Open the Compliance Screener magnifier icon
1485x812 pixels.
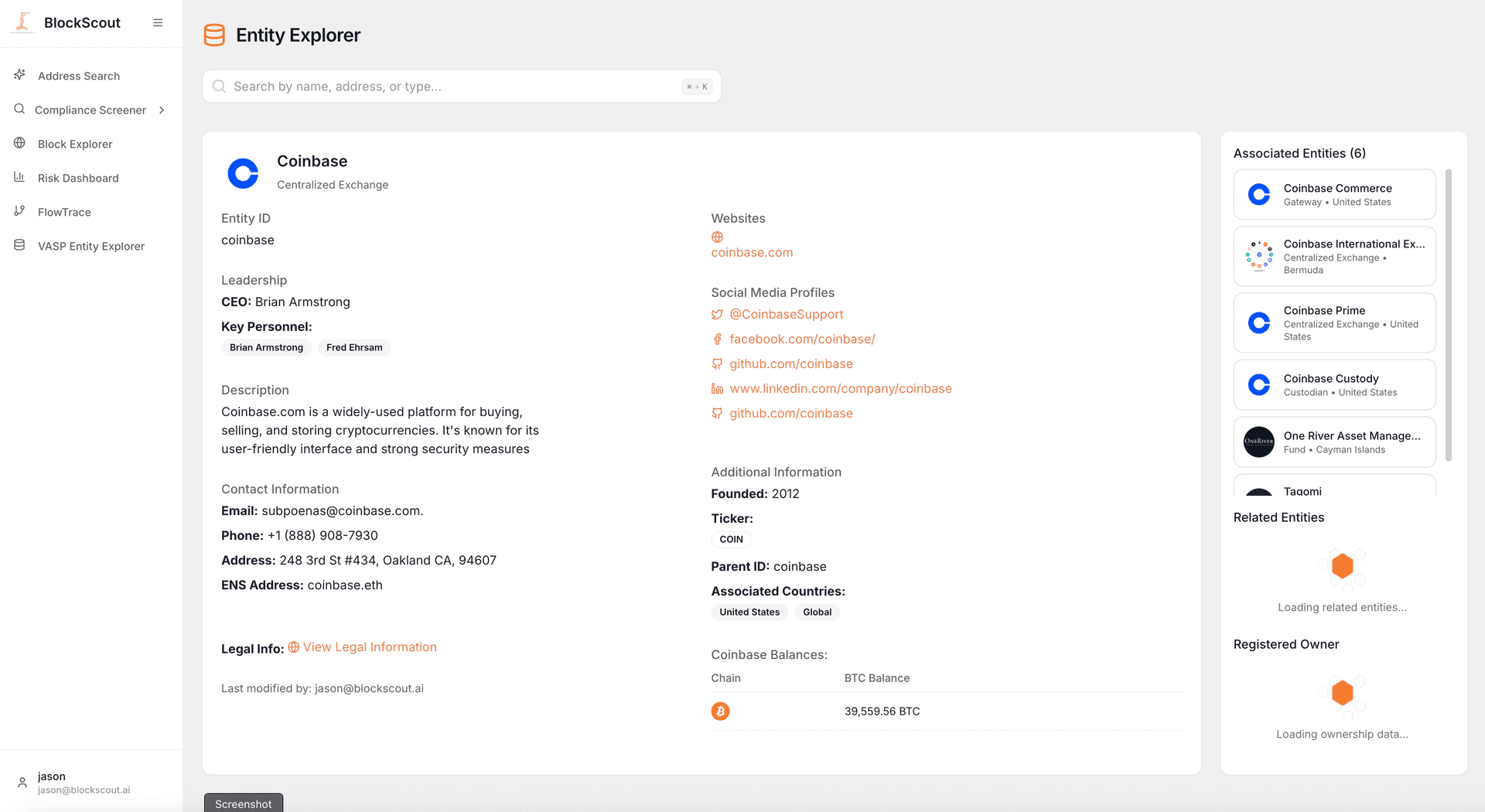[x=19, y=109]
